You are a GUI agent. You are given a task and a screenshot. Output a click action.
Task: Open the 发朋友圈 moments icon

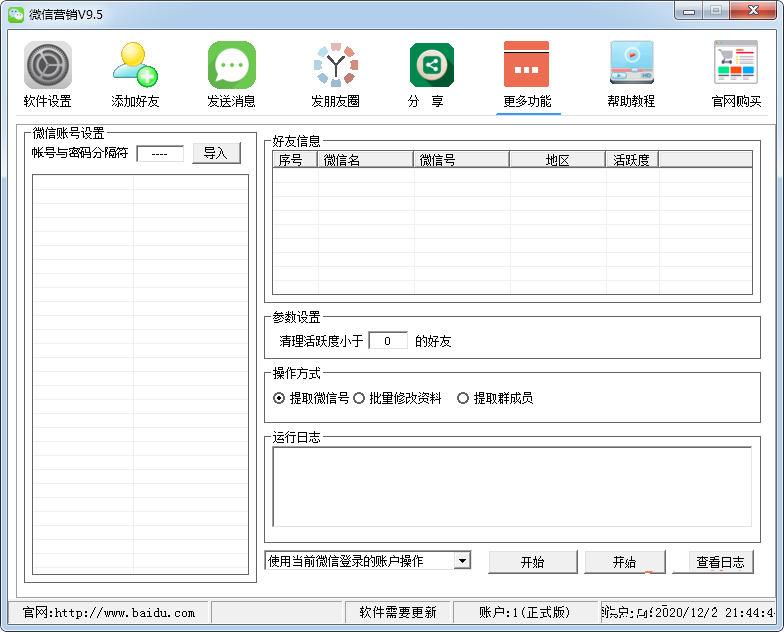336,65
